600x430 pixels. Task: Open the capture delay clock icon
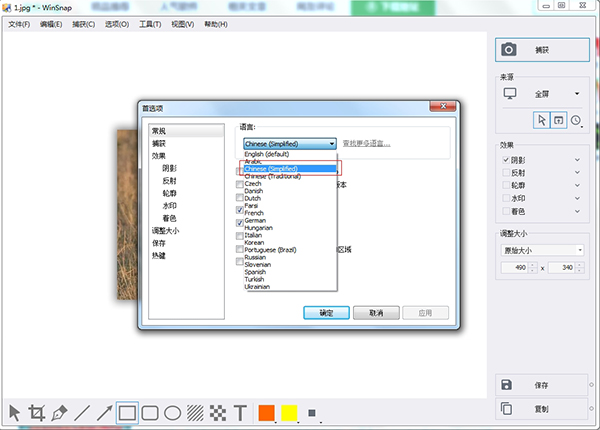576,121
